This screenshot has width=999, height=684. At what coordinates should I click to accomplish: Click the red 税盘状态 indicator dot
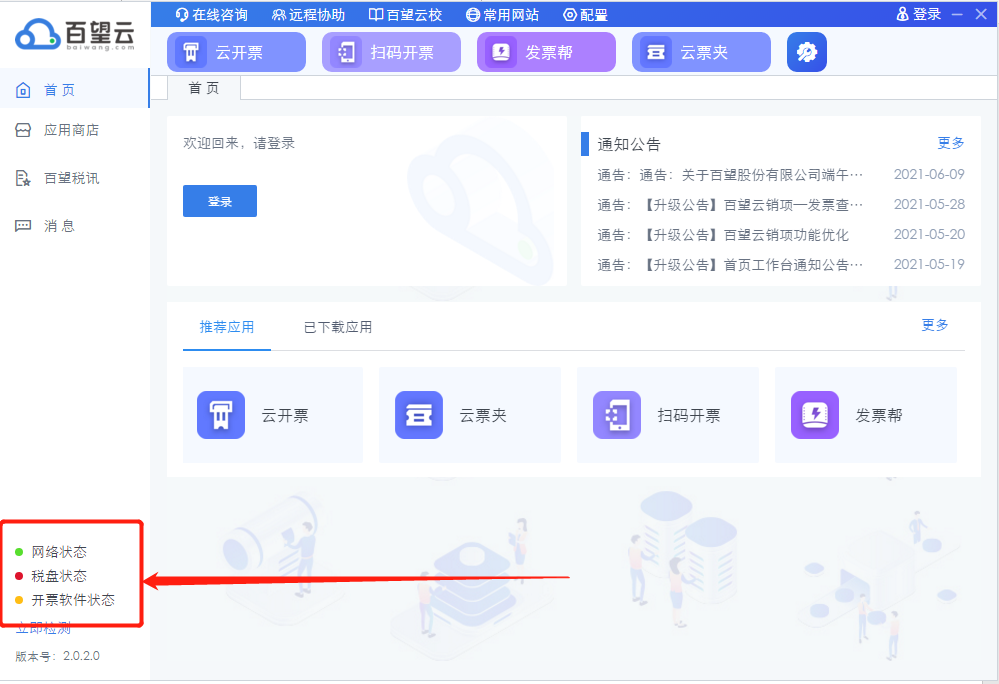[19, 576]
